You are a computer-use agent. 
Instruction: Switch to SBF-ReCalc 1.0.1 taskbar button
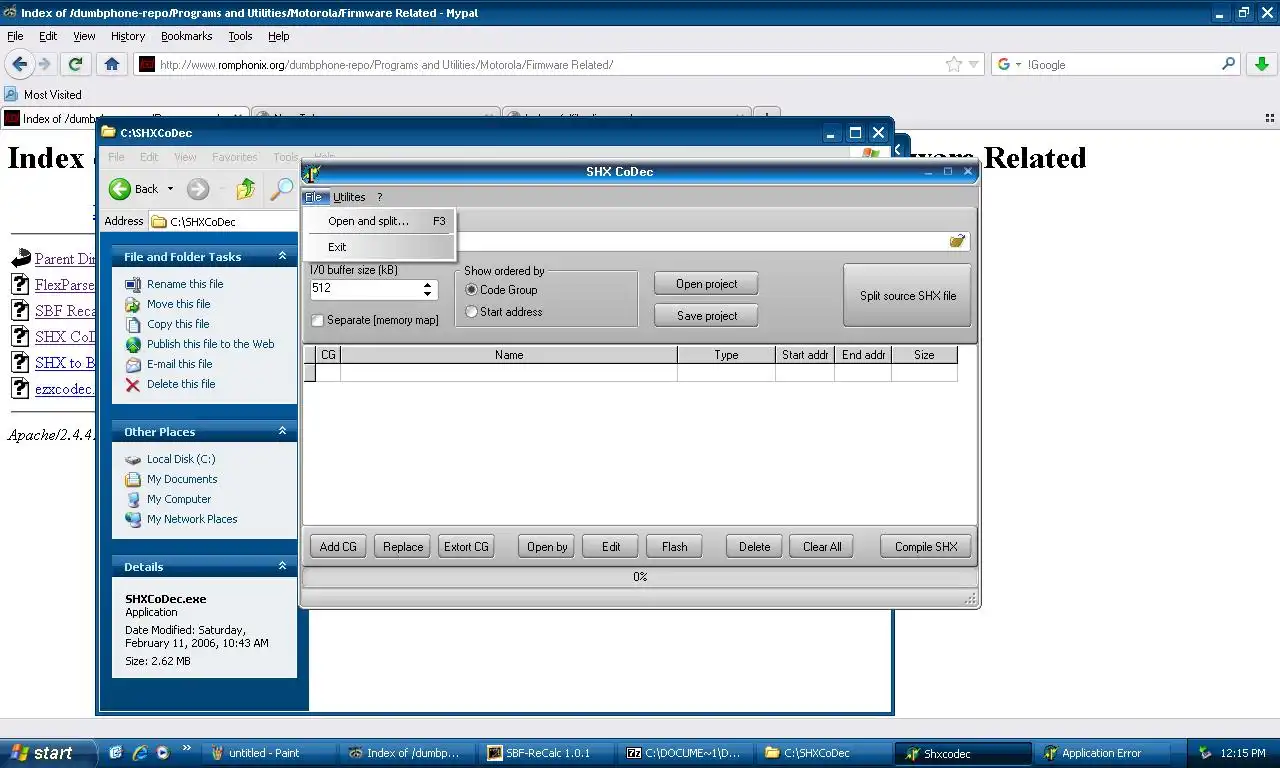(547, 753)
